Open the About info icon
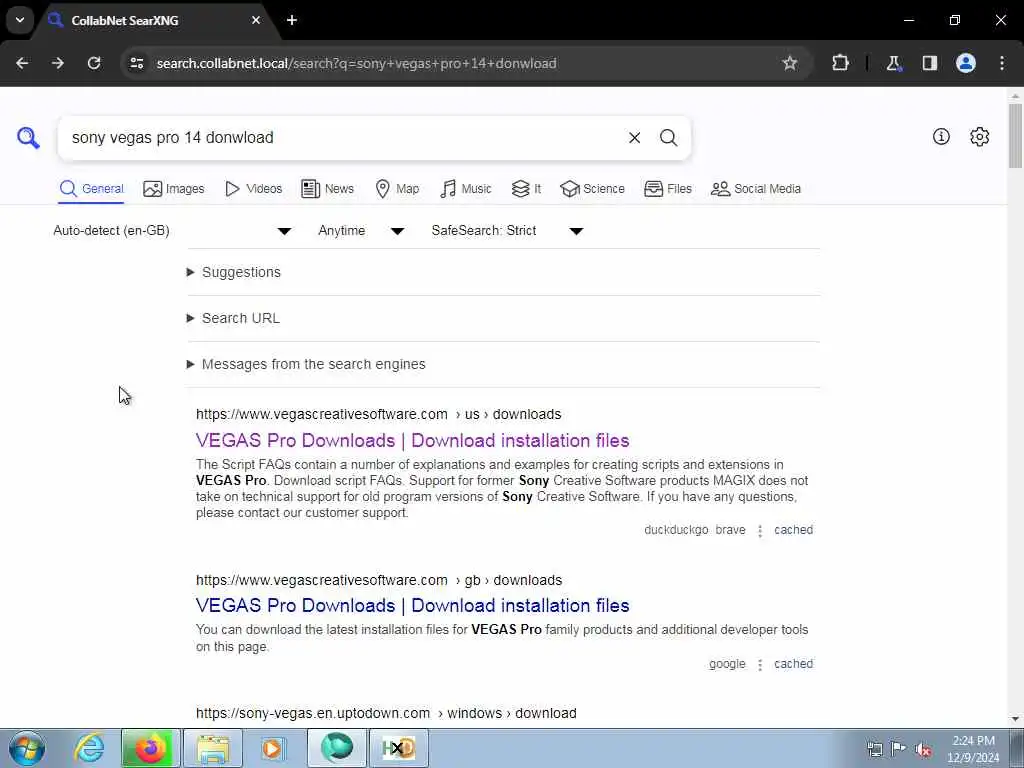Viewport: 1024px width, 768px height. click(941, 136)
